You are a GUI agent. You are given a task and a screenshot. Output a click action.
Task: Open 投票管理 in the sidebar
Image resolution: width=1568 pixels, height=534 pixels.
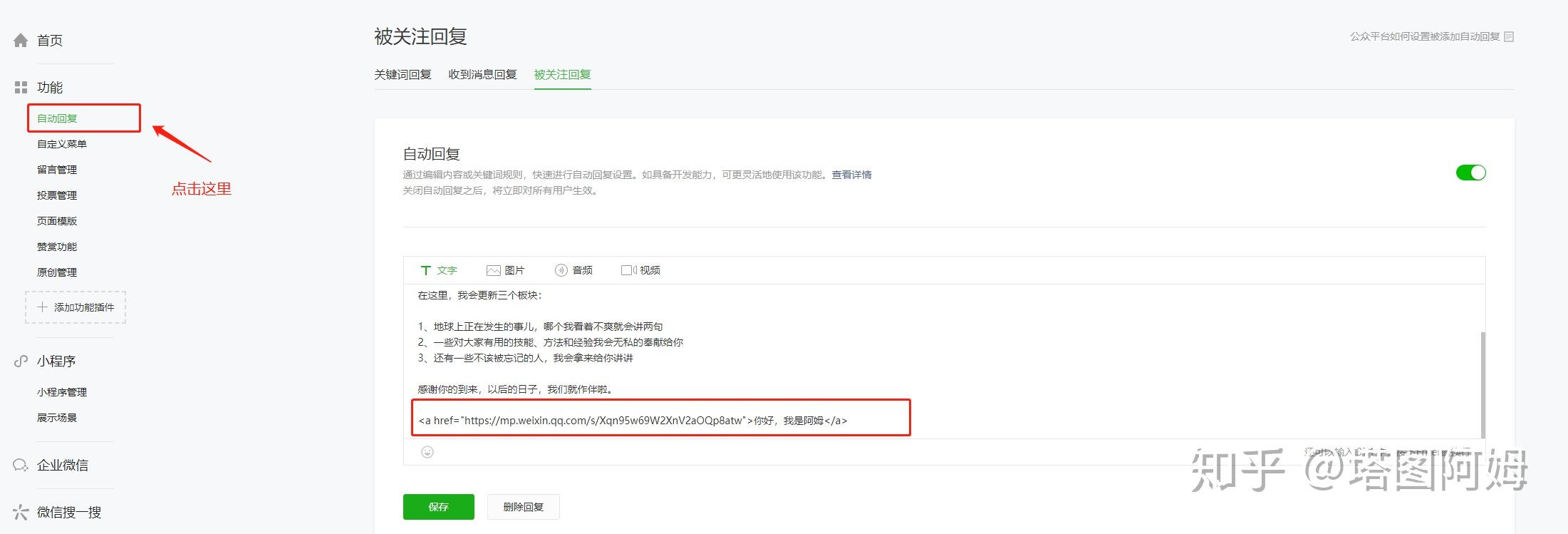pos(57,195)
